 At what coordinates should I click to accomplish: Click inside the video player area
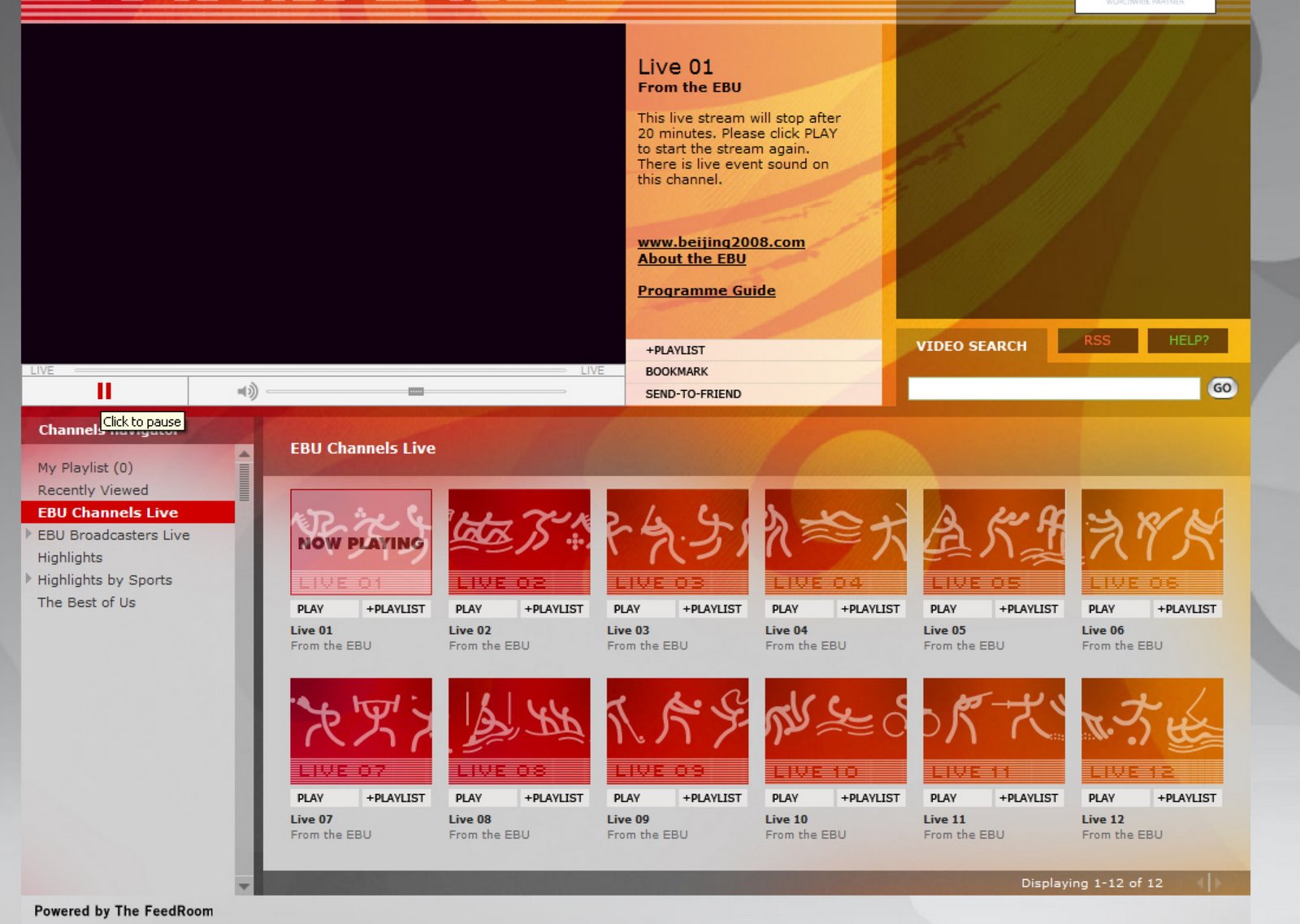coord(323,193)
